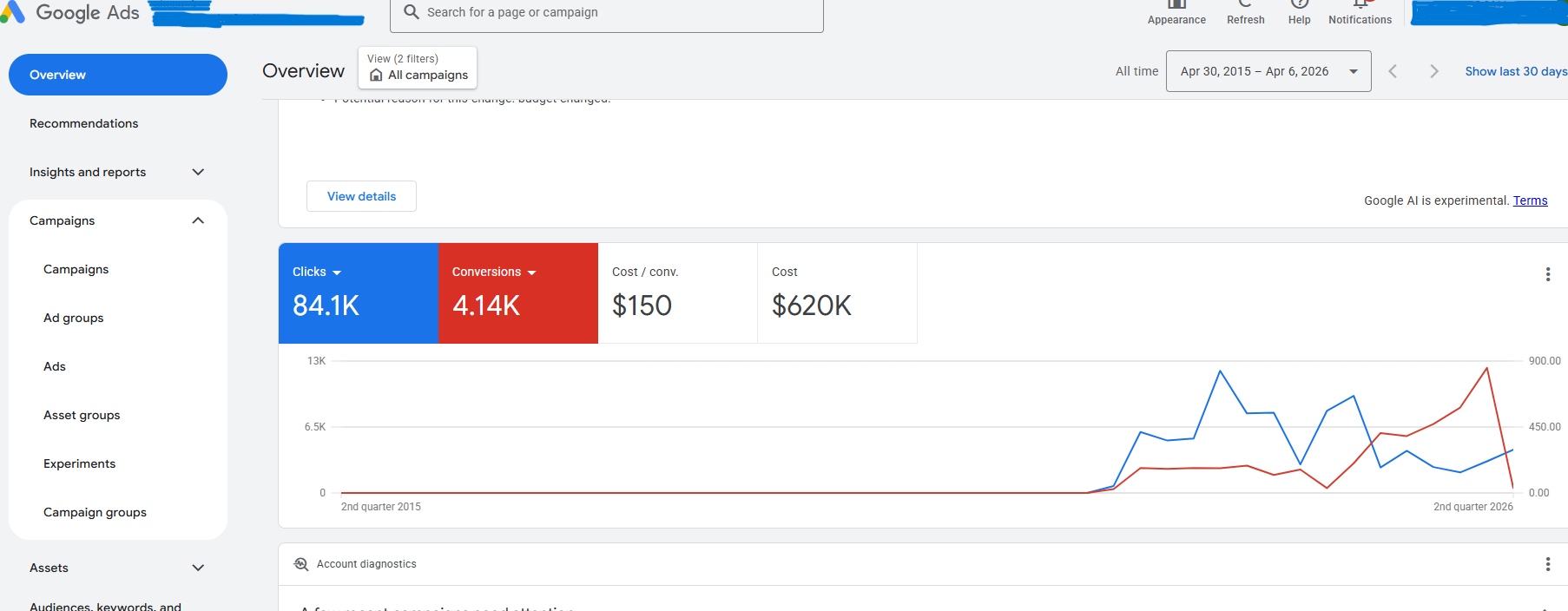Select the Cost / conv. metric card
This screenshot has height=611, width=1568.
pos(677,293)
